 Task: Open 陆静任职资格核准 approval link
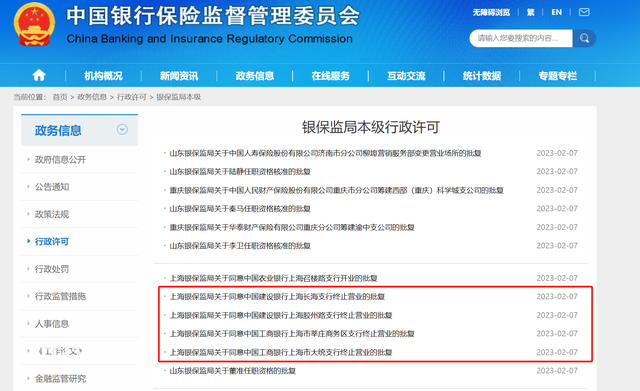pyautogui.click(x=240, y=172)
